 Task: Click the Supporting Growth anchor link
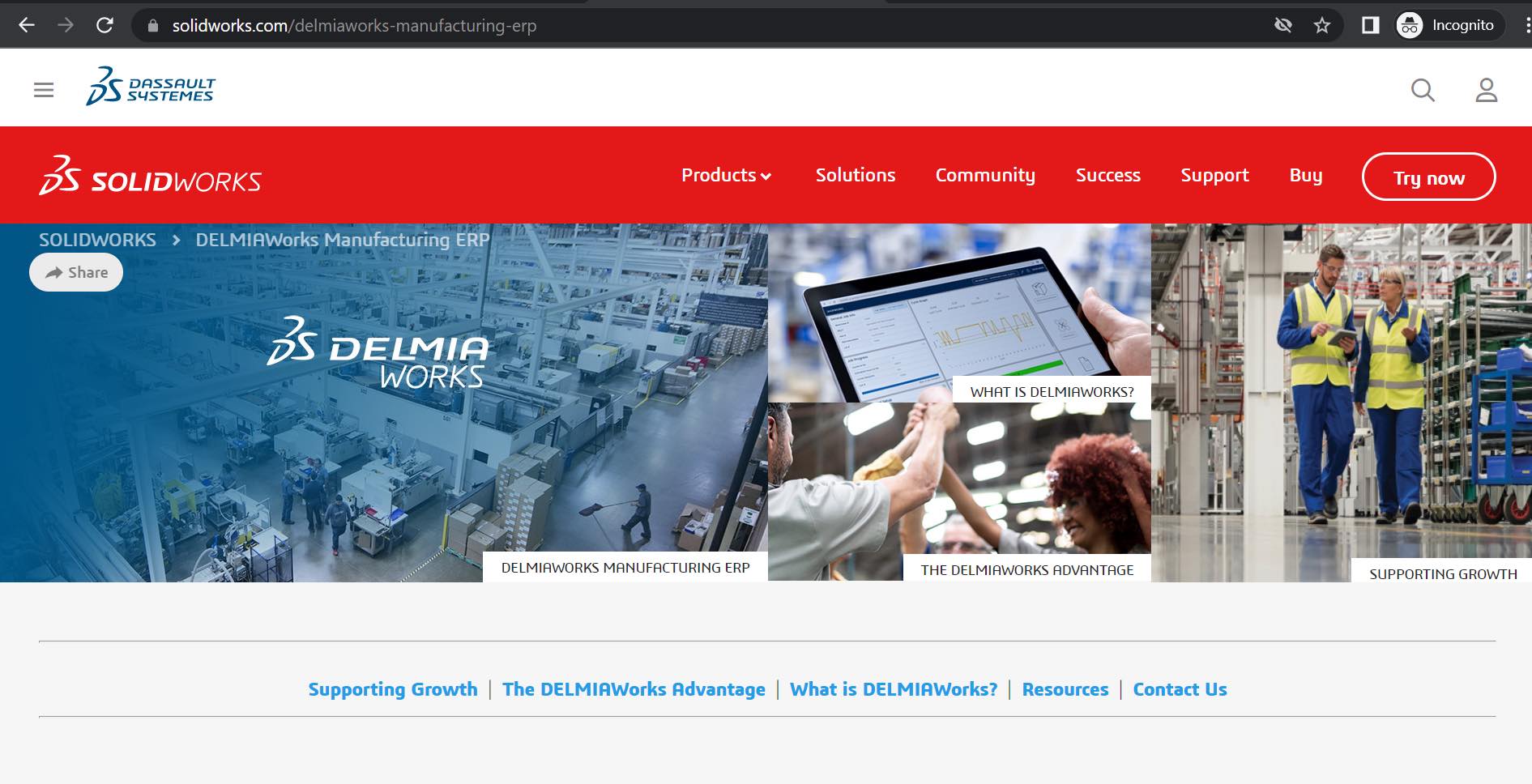click(393, 689)
